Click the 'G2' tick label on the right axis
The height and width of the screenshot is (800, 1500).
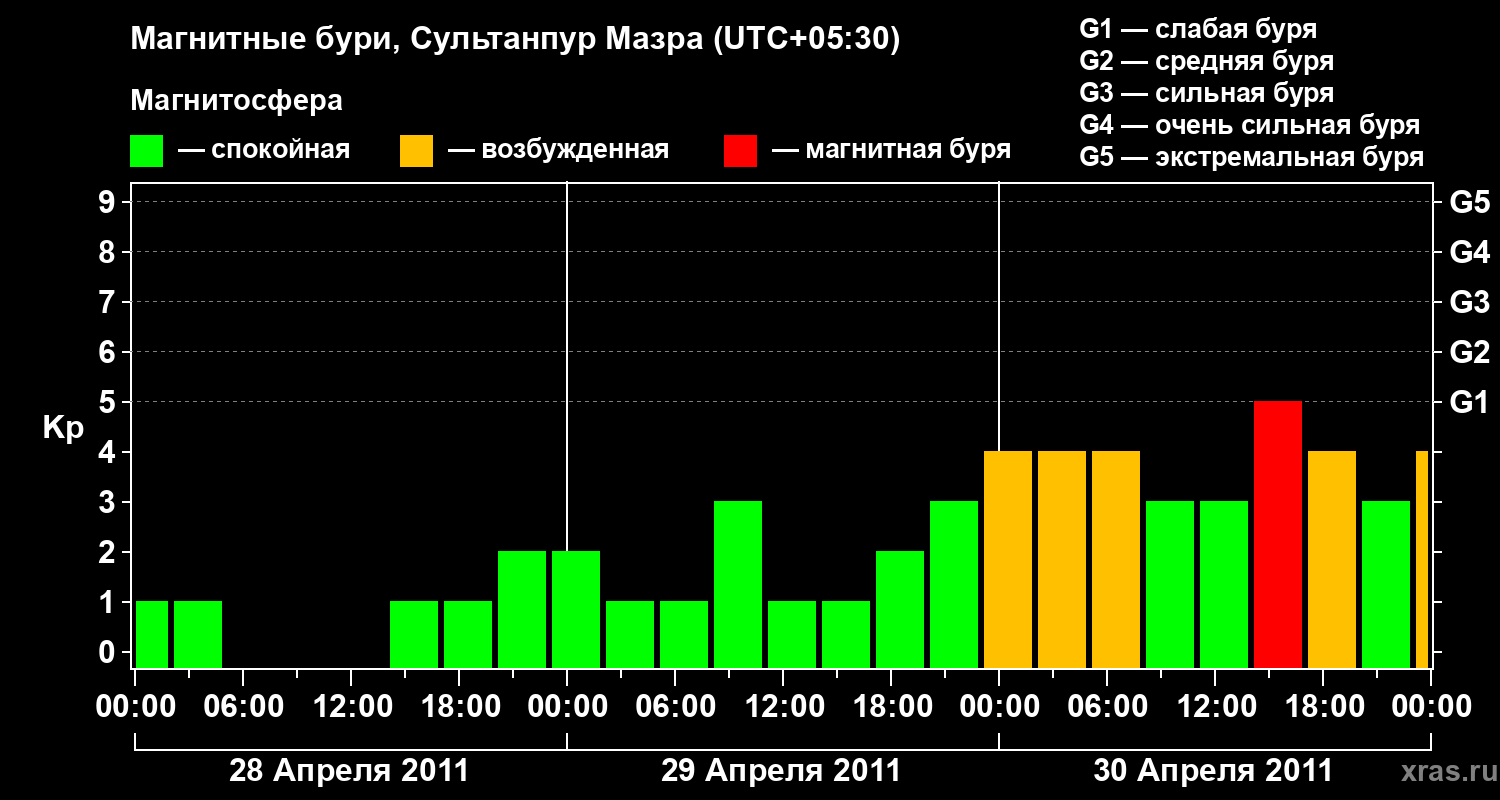pos(1470,352)
